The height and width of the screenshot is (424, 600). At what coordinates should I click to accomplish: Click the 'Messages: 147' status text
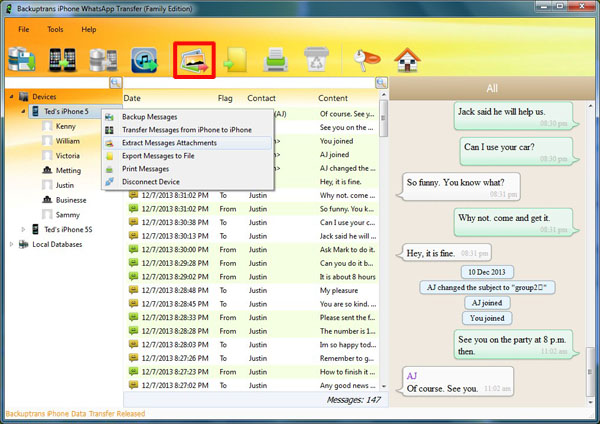click(x=354, y=400)
